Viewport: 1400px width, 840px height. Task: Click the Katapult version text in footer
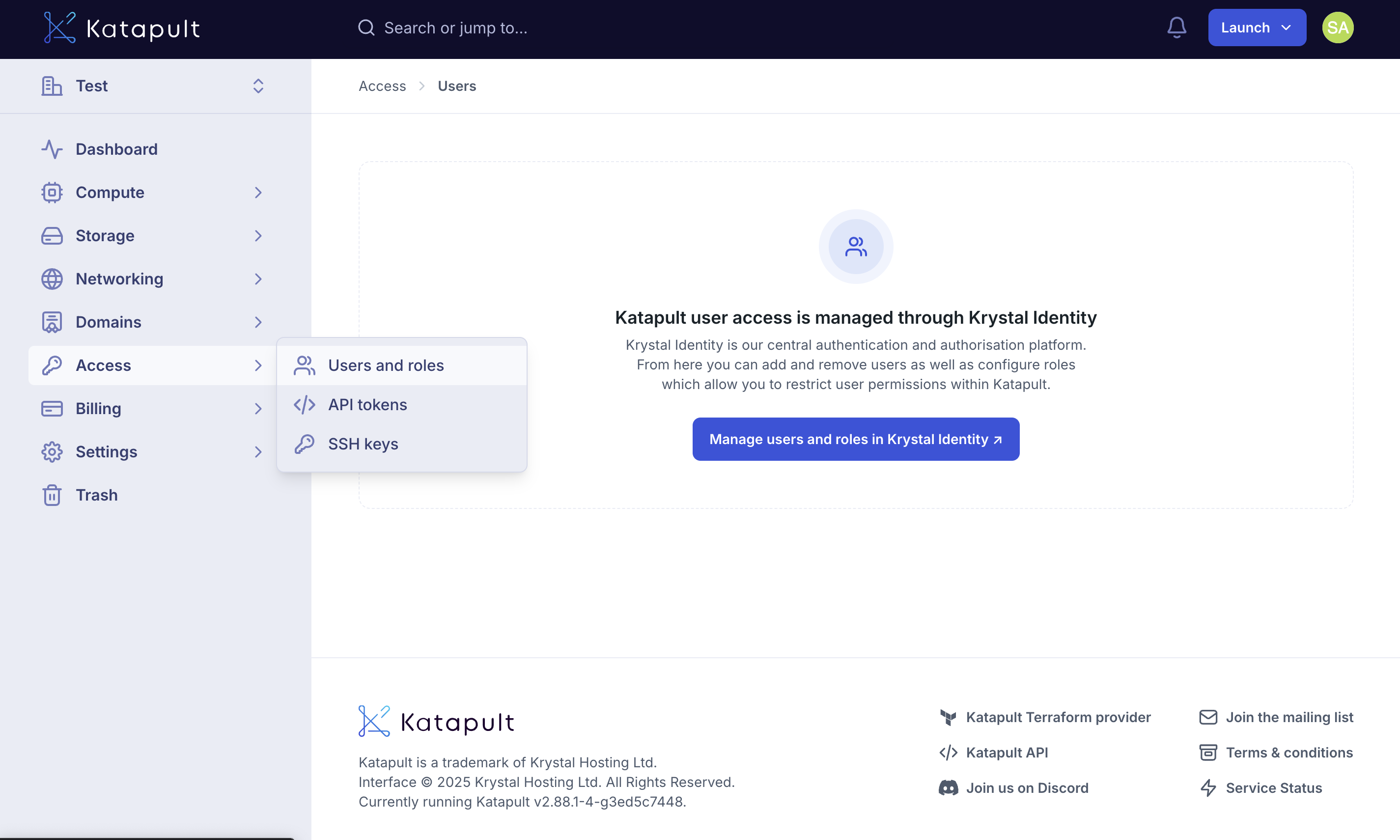pos(522,802)
